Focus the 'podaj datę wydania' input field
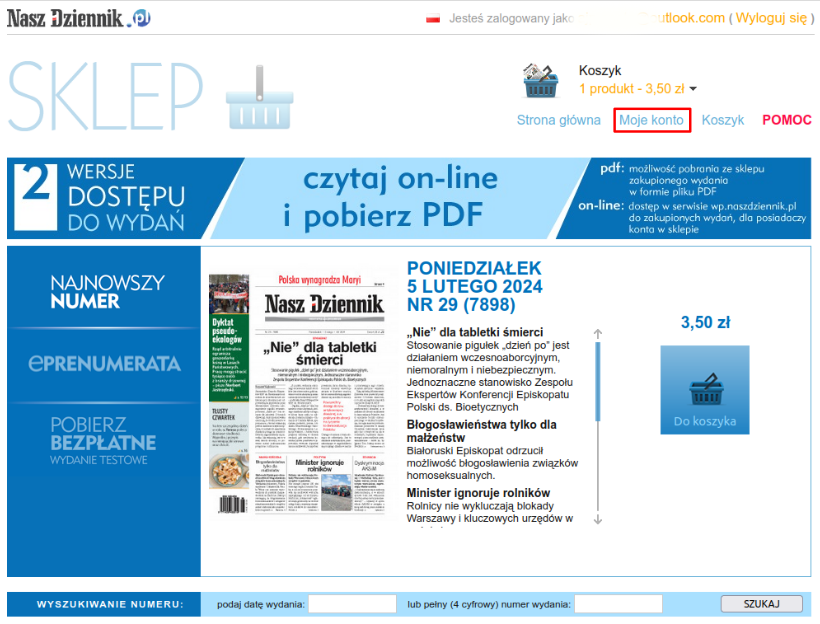The height and width of the screenshot is (624, 820). [x=352, y=604]
